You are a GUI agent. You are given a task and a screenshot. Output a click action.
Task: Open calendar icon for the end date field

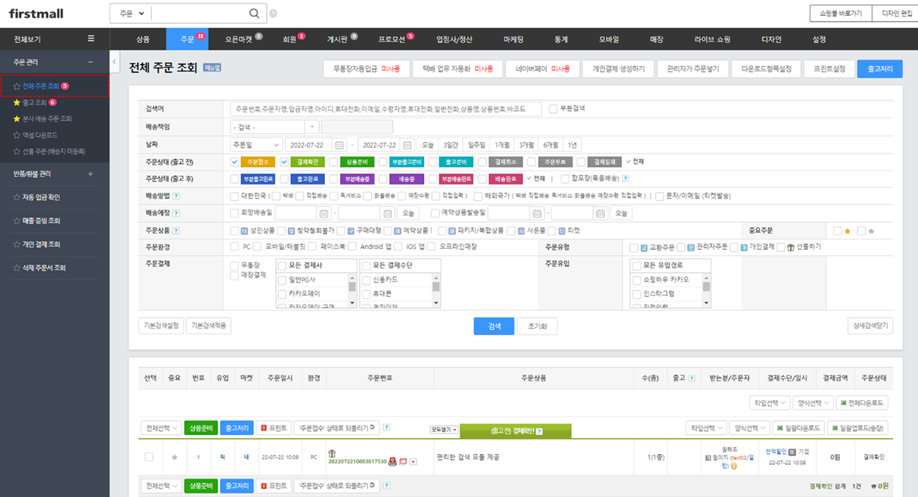click(x=407, y=145)
